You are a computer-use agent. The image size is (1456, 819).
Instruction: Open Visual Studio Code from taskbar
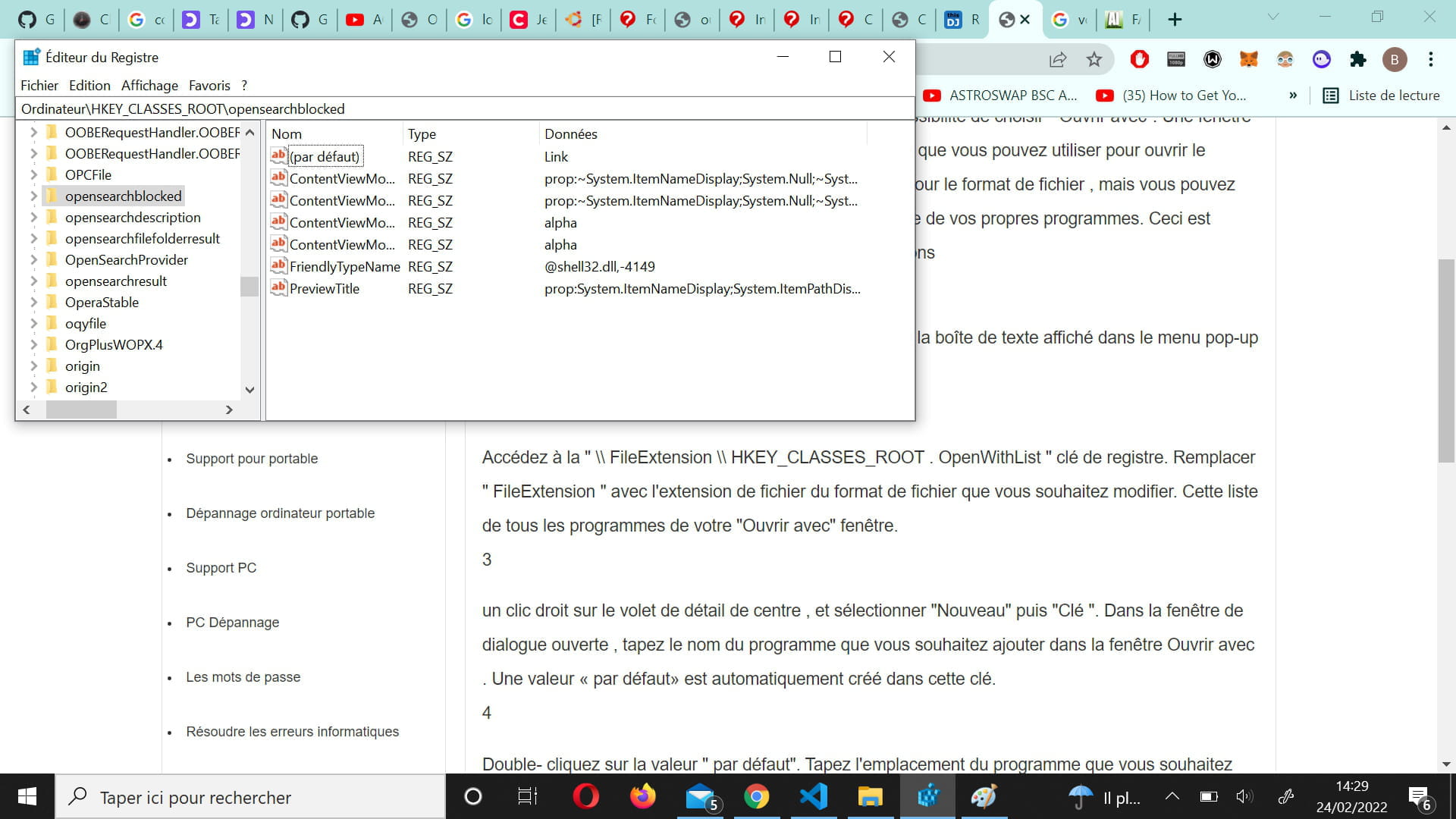coord(813,796)
